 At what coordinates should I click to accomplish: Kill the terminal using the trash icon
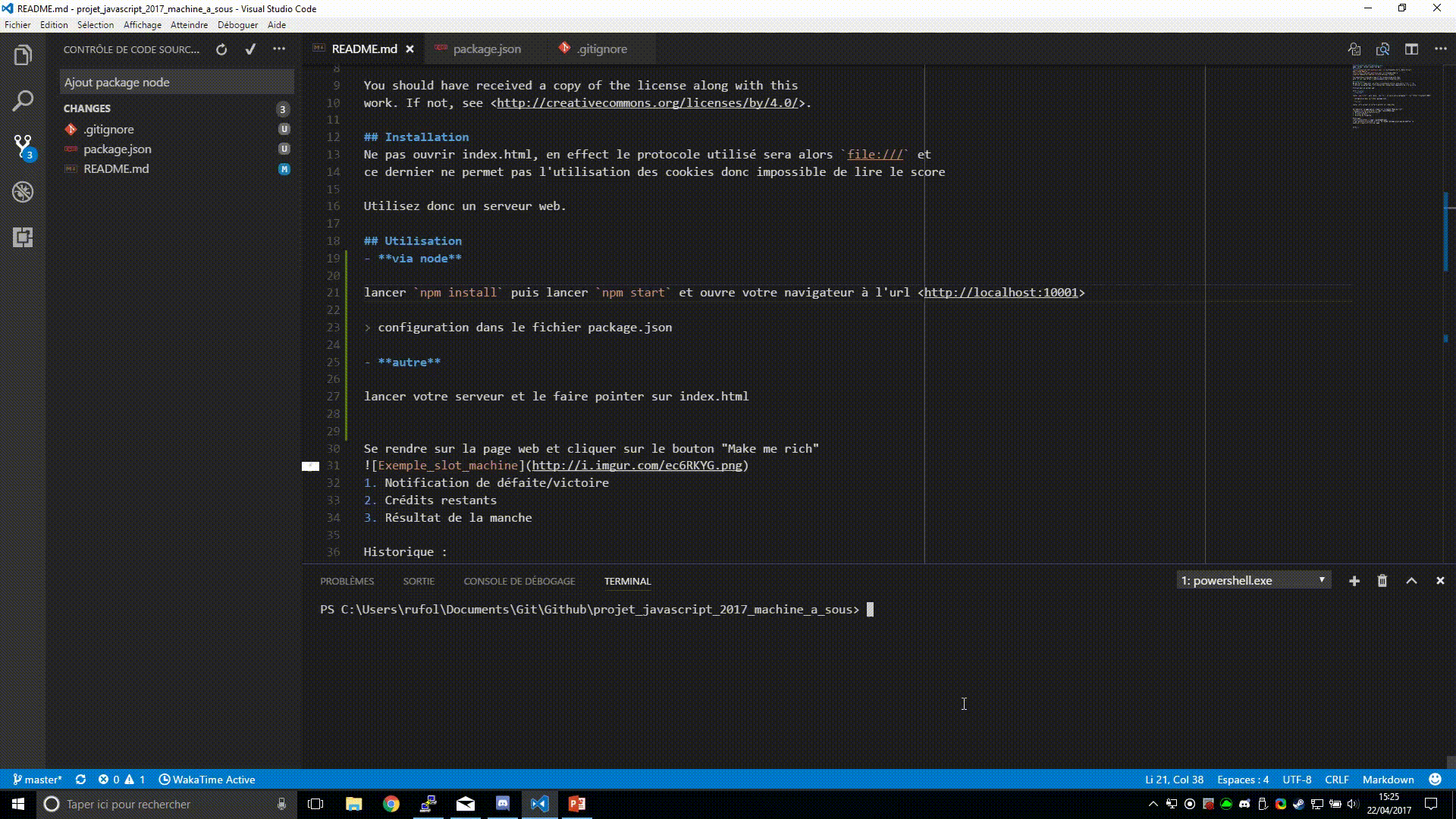1382,580
